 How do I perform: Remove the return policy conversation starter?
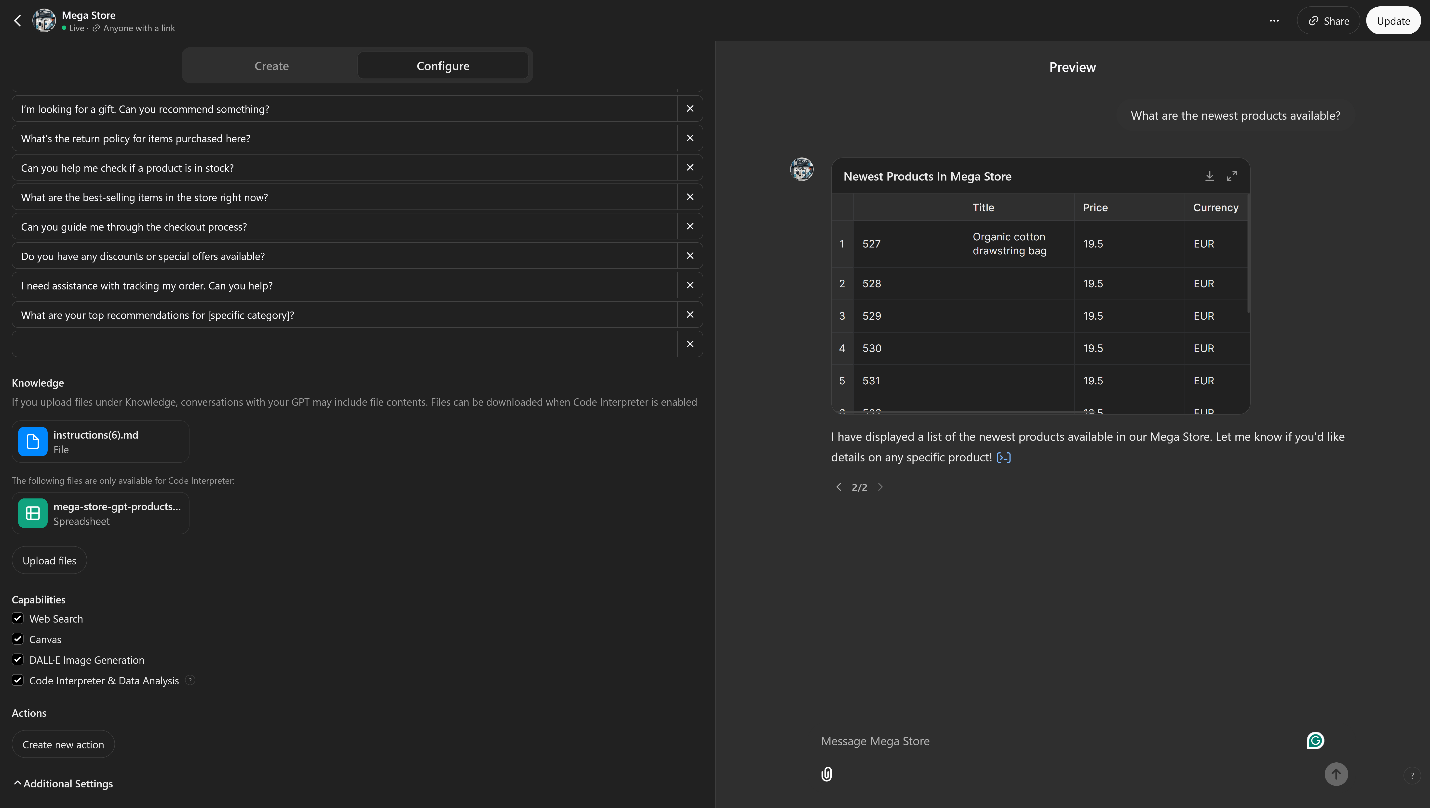(690, 138)
